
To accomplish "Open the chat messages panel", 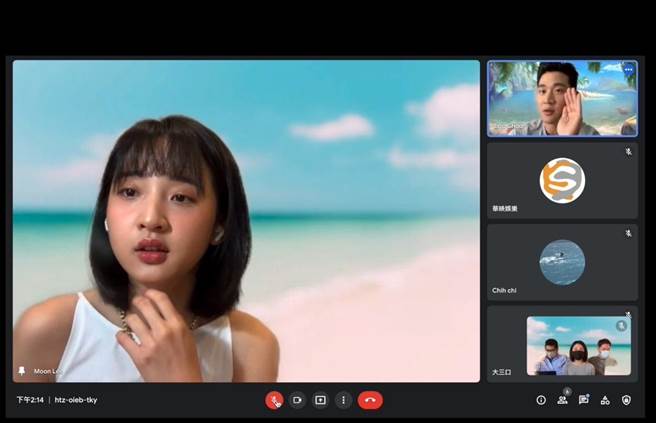I will click(584, 400).
